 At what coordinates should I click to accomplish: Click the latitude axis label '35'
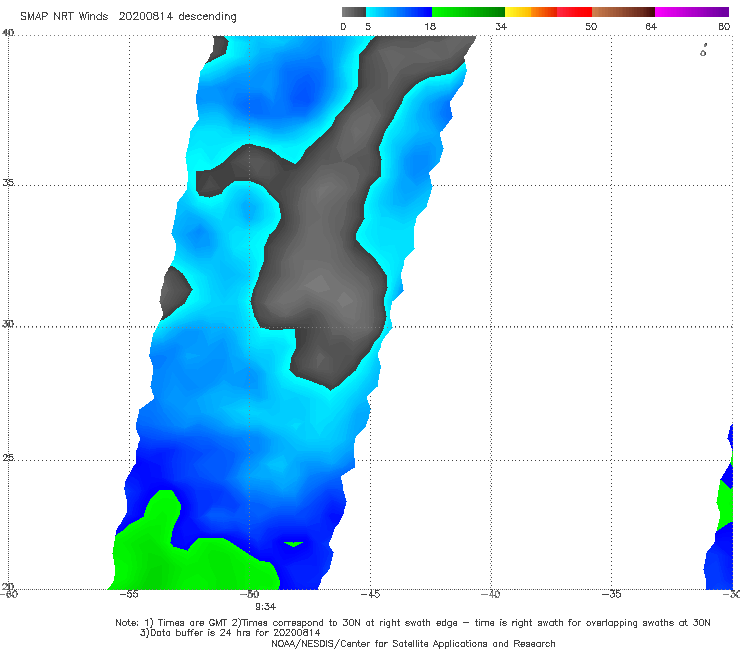coord(8,182)
